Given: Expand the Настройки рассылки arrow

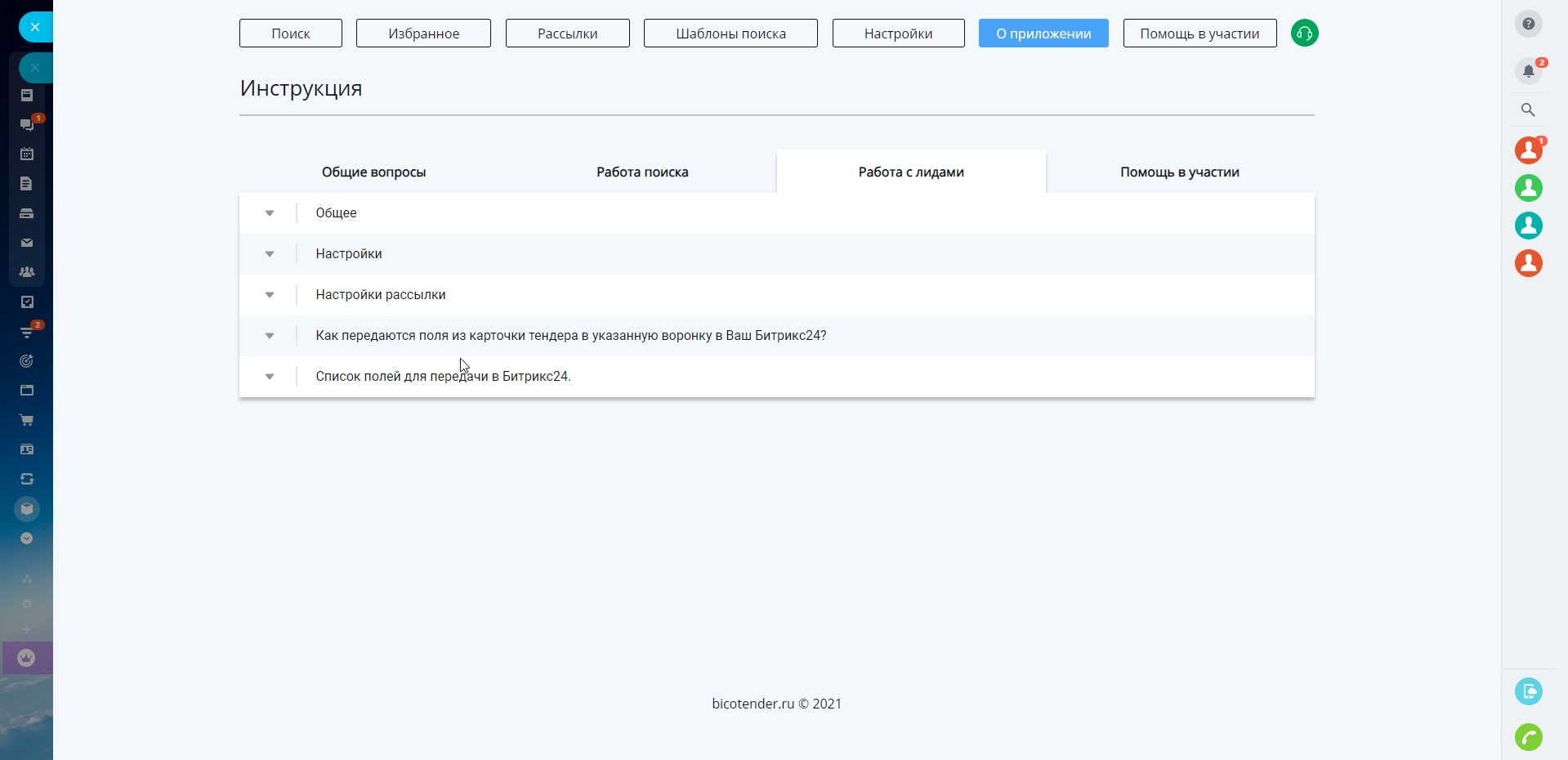Looking at the screenshot, I should (x=269, y=295).
